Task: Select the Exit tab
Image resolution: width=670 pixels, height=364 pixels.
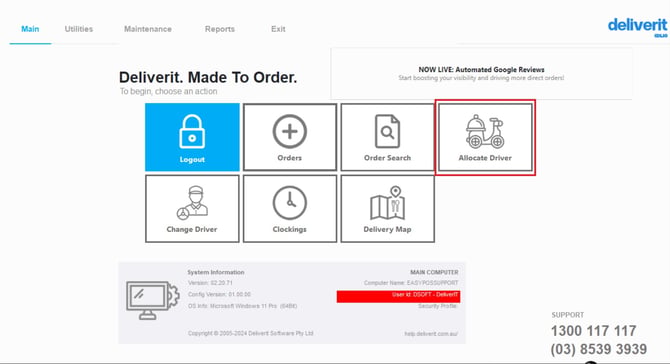Action: (x=278, y=29)
